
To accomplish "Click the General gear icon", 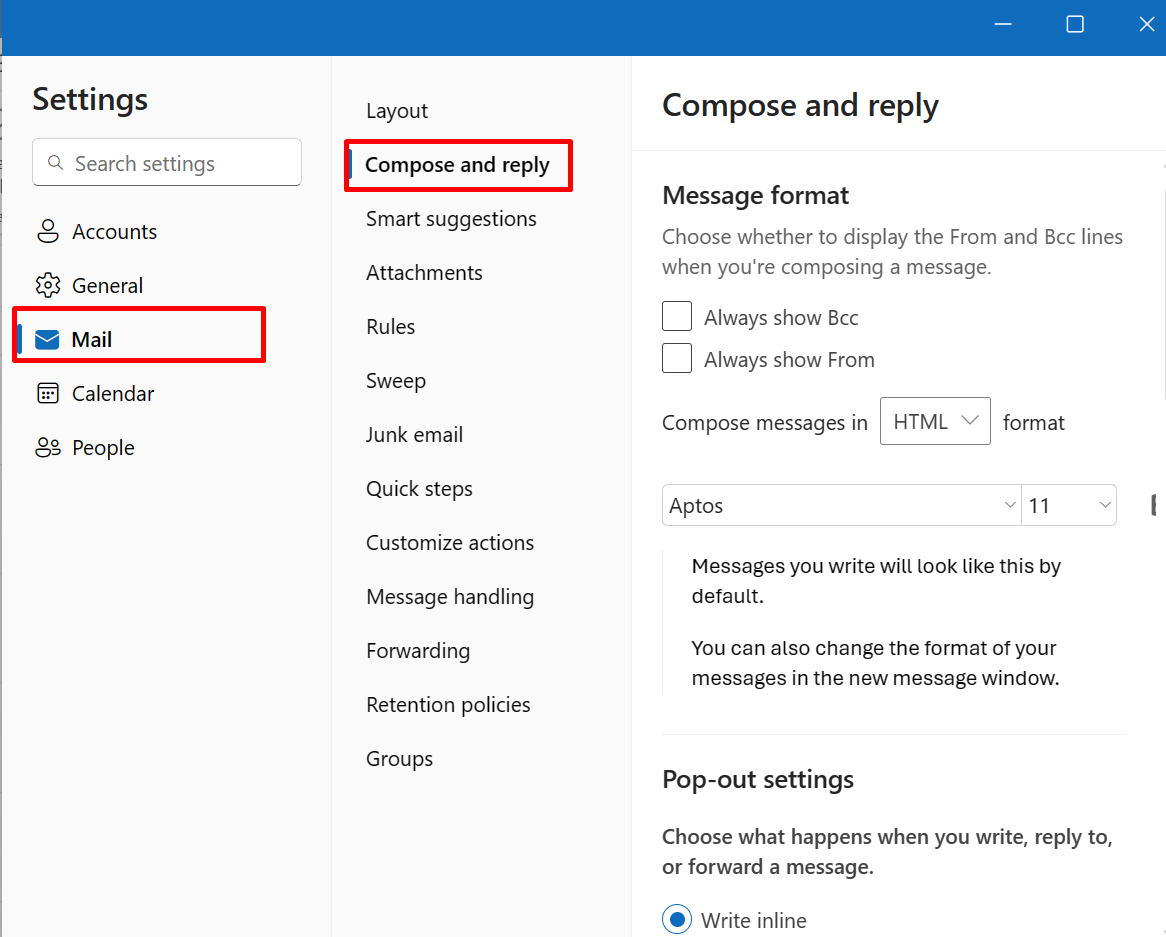I will point(47,286).
